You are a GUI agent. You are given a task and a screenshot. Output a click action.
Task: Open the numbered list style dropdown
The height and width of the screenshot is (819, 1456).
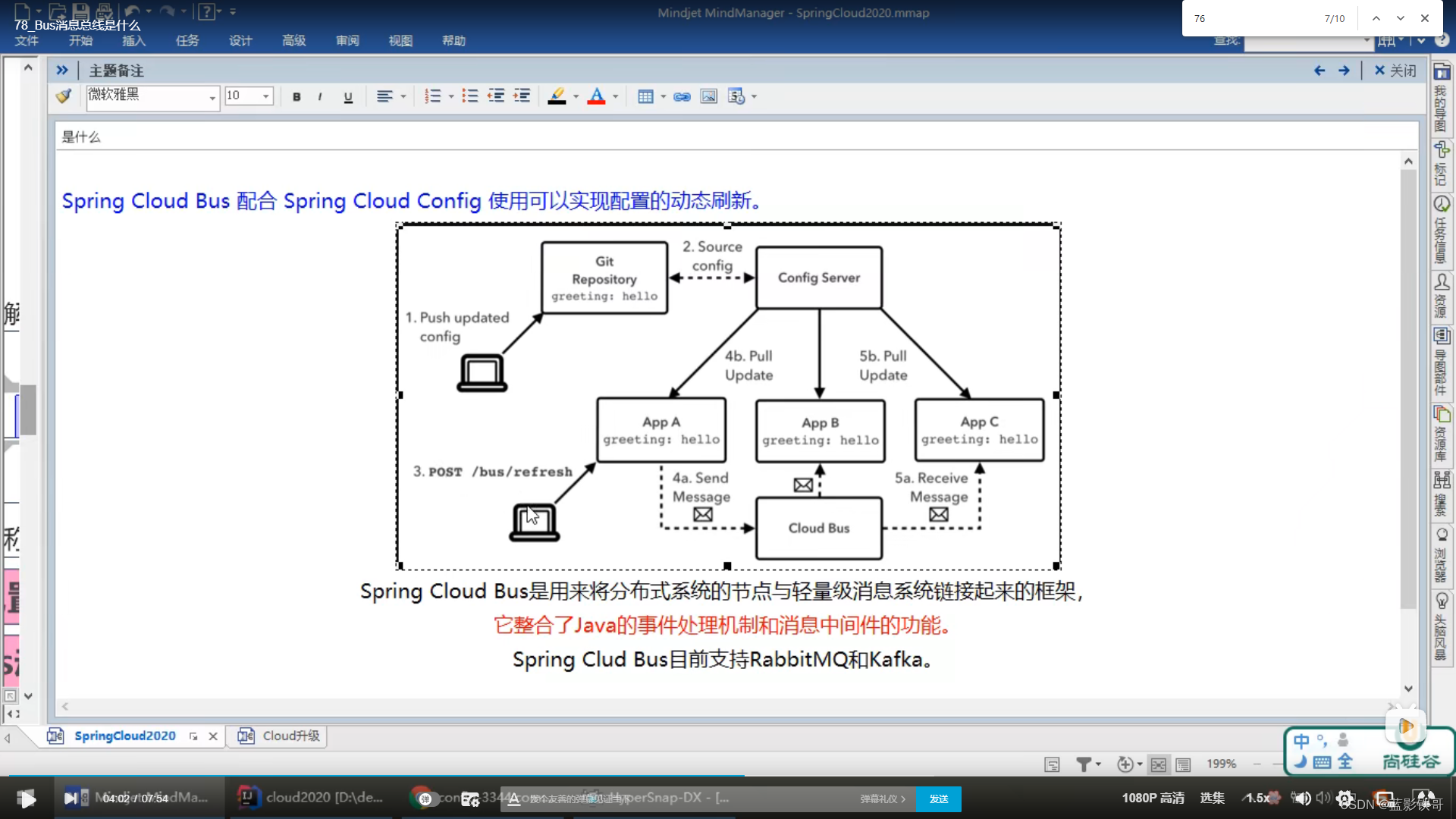[451, 96]
